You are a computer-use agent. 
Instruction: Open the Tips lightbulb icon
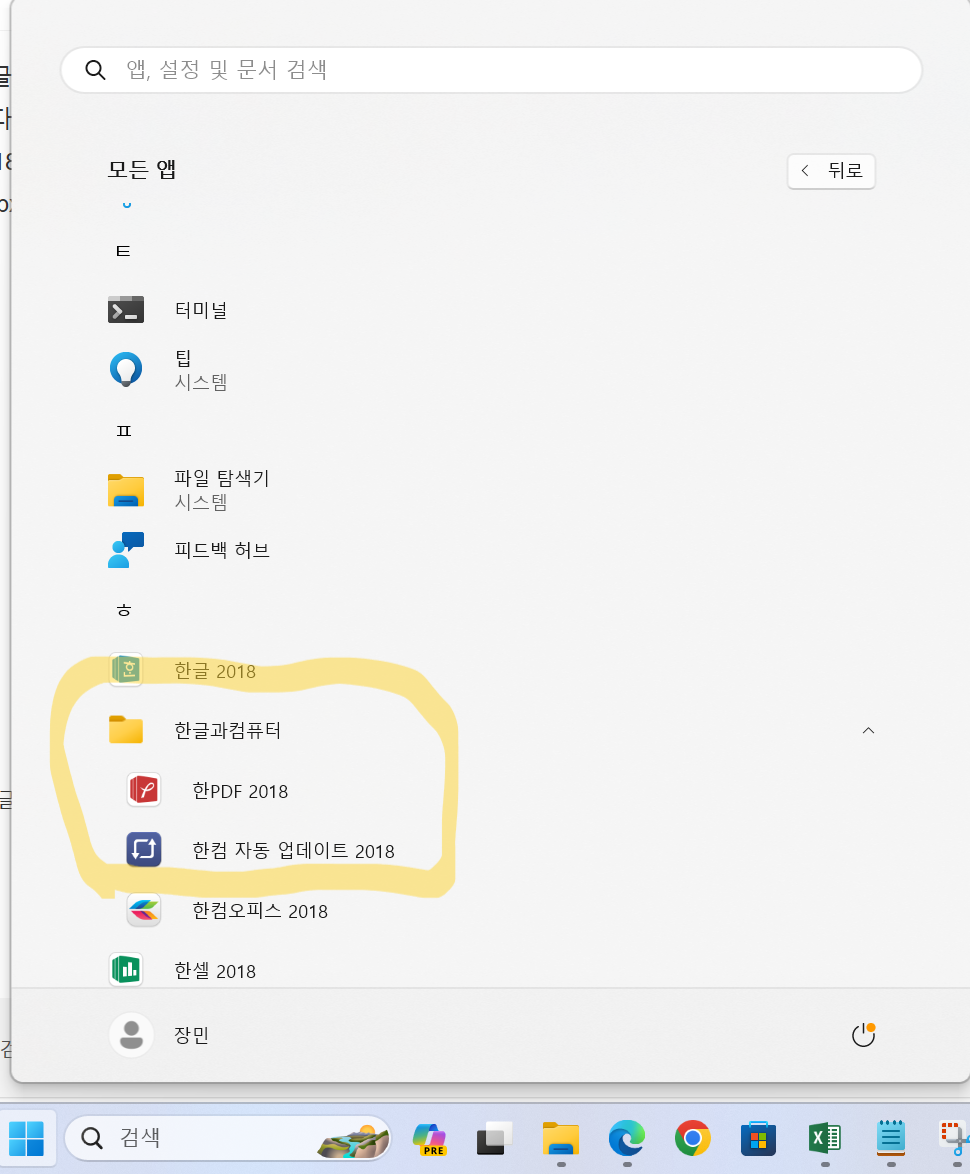[x=126, y=369]
